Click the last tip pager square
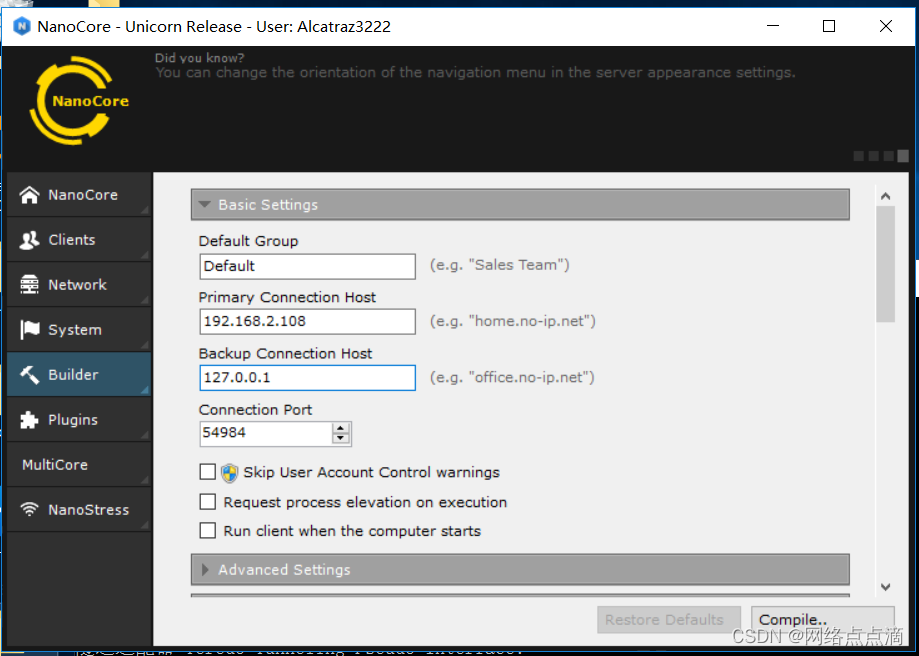The height and width of the screenshot is (656, 919). point(903,155)
